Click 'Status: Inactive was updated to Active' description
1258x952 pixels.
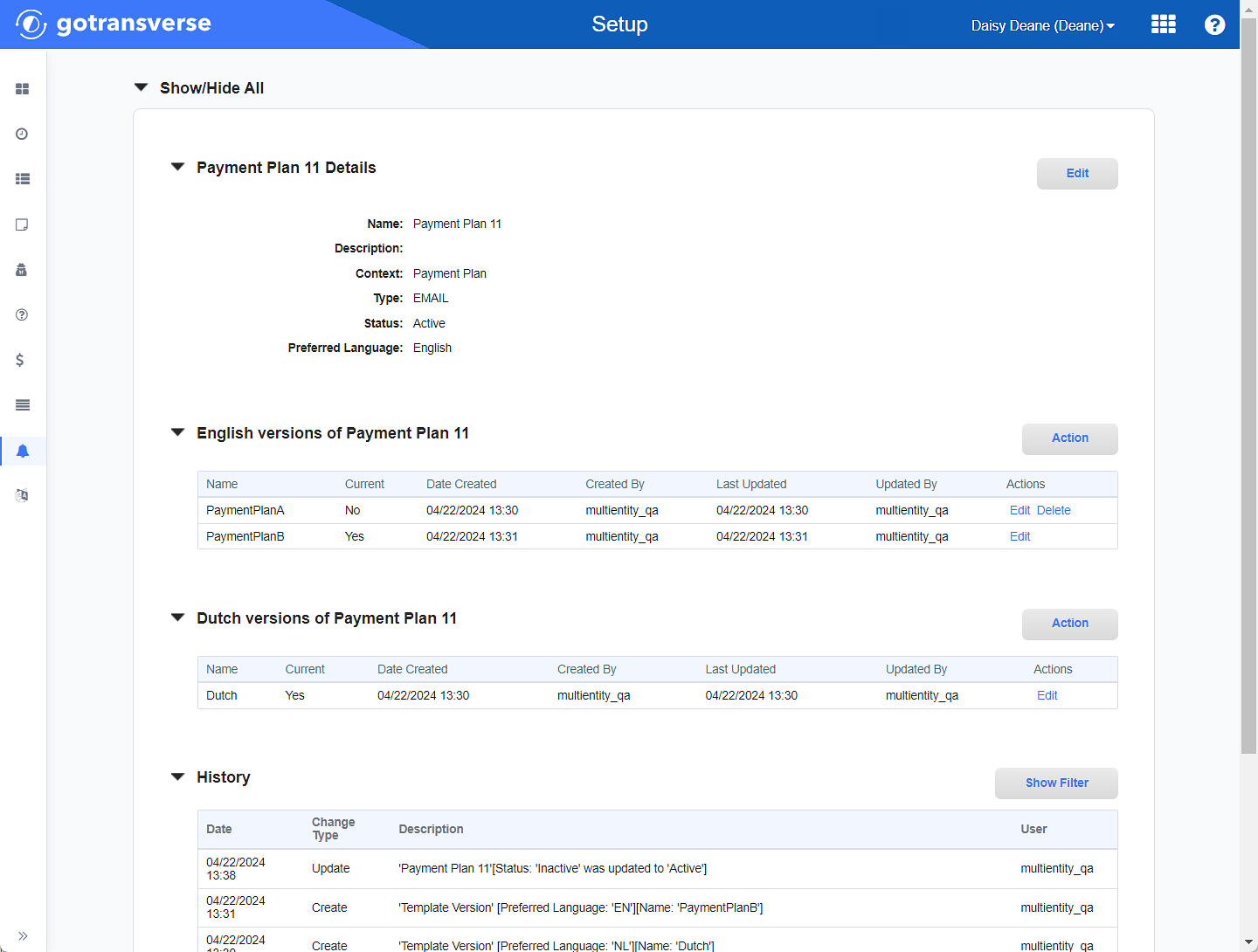point(553,868)
